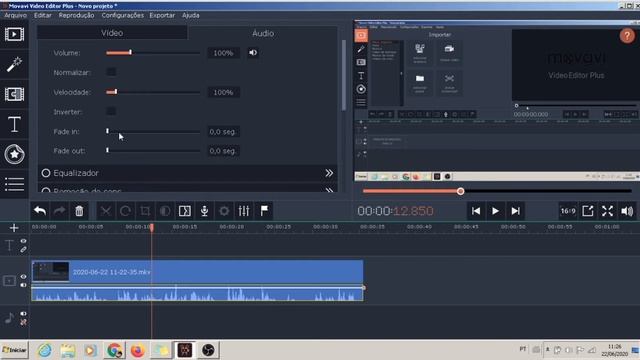The height and width of the screenshot is (360, 640).
Task: Mute the music audio track
Action: tap(24, 314)
